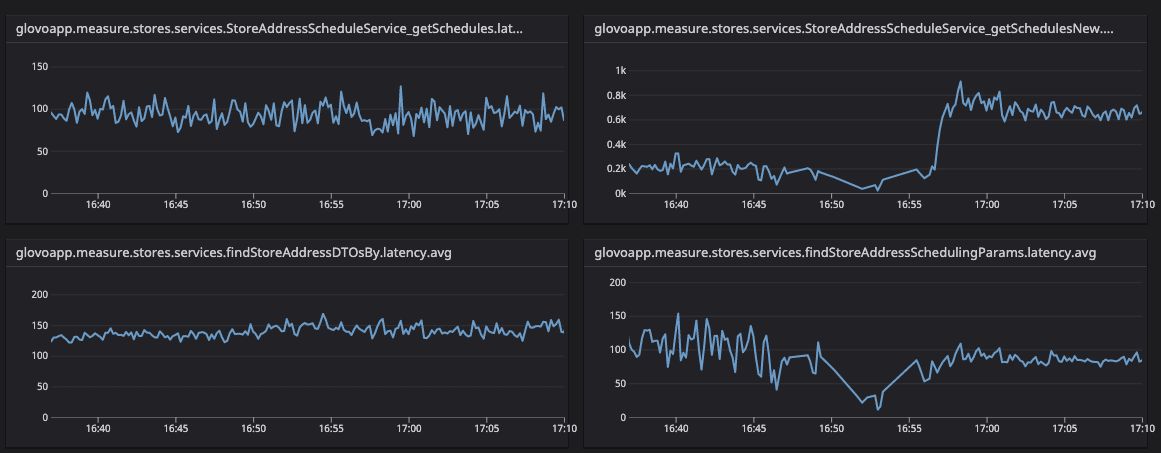Open the StoreAddressScheduleService_getSchedulesNew panel title
The image size is (1161, 453).
tap(854, 29)
